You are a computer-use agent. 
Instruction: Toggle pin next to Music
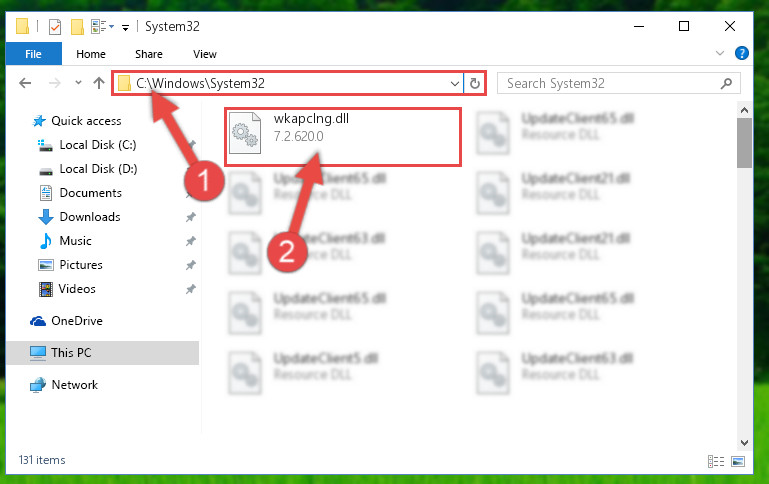[191, 241]
